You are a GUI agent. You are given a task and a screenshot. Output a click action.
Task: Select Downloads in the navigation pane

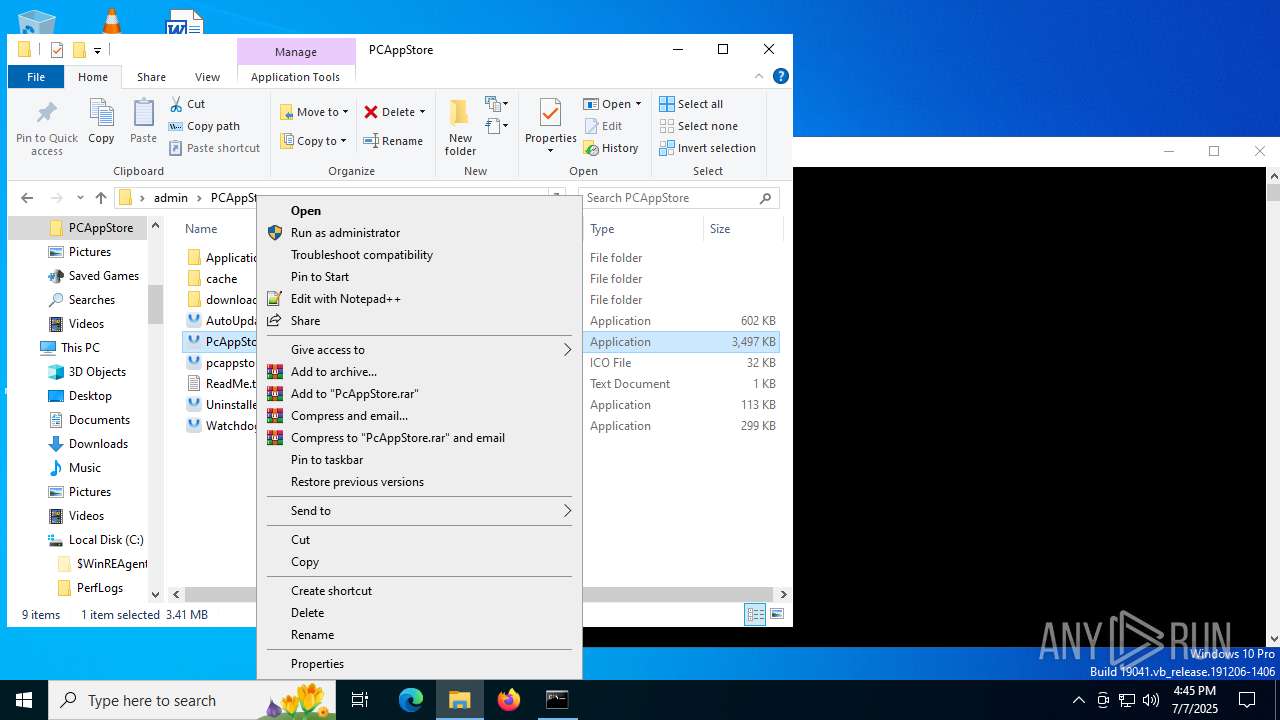click(98, 444)
